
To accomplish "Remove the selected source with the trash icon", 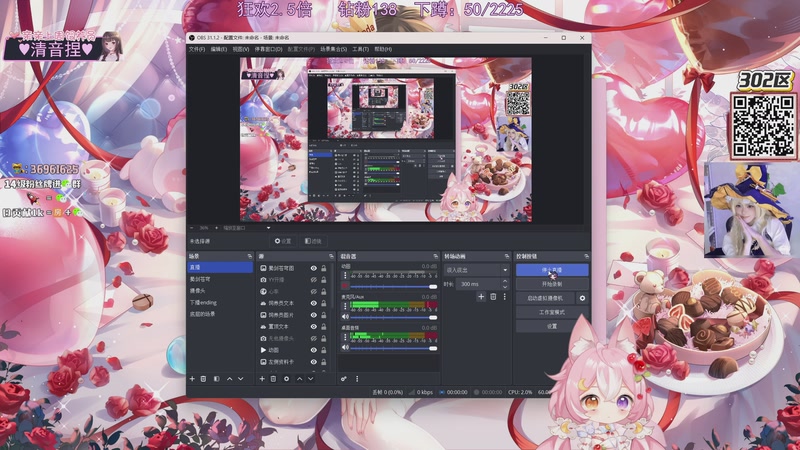I will tap(273, 379).
